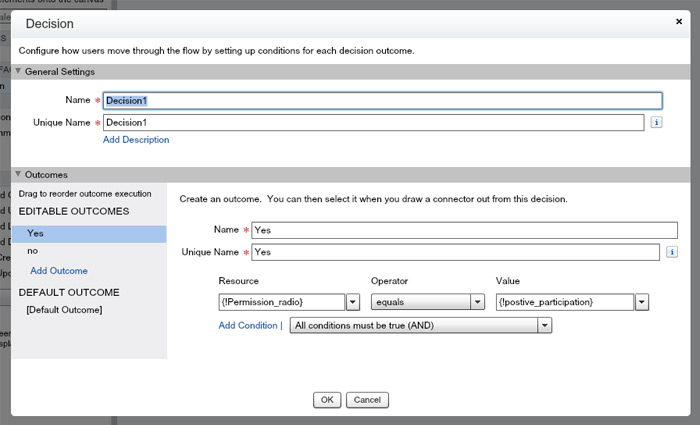Open the Operator equals dropdown
Image resolution: width=700 pixels, height=425 pixels.
pyautogui.click(x=428, y=302)
